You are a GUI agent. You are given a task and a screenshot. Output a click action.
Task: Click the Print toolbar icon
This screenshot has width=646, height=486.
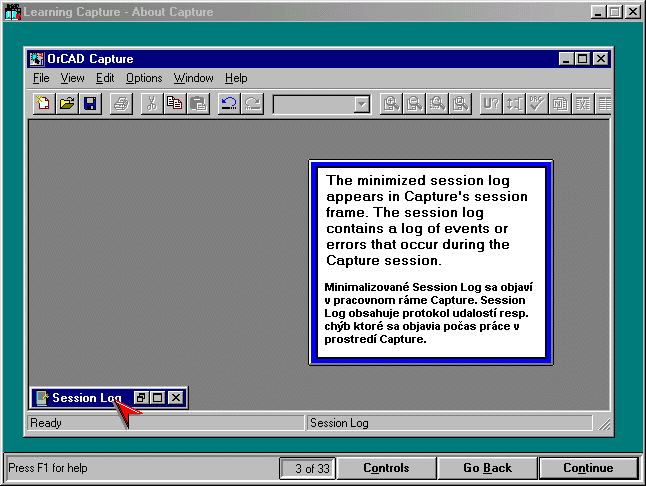pos(120,103)
